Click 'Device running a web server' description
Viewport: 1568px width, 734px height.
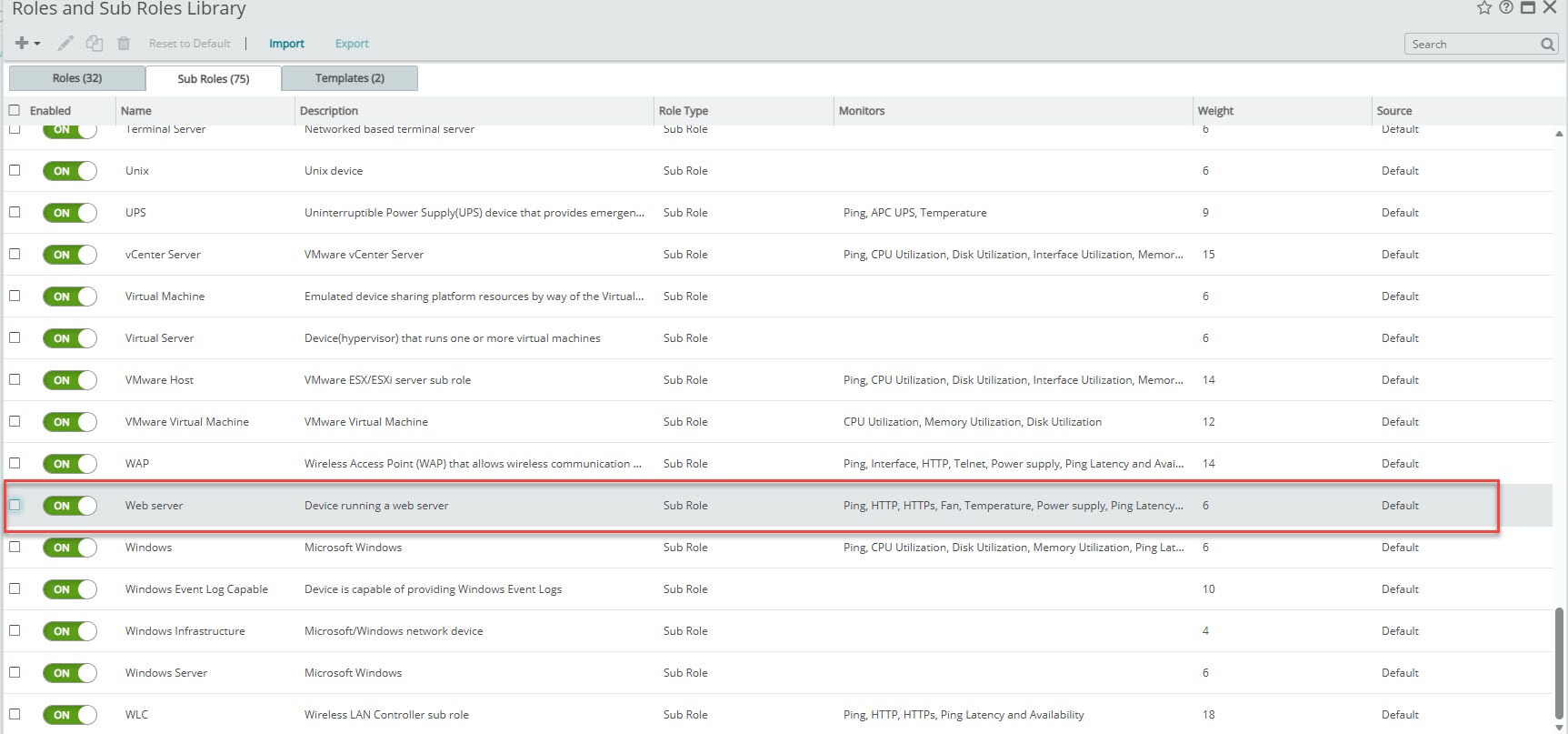376,506
